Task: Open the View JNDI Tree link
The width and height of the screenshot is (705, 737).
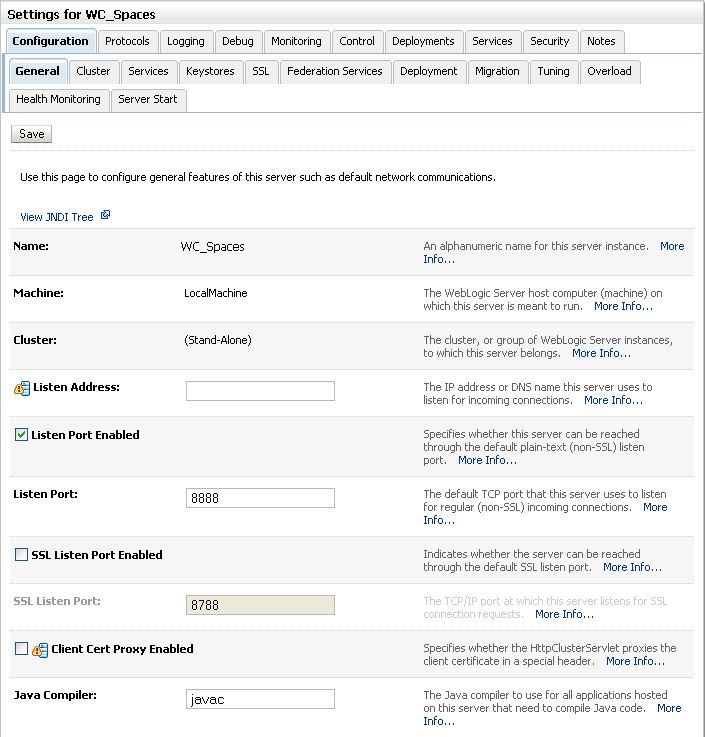Action: click(x=57, y=217)
